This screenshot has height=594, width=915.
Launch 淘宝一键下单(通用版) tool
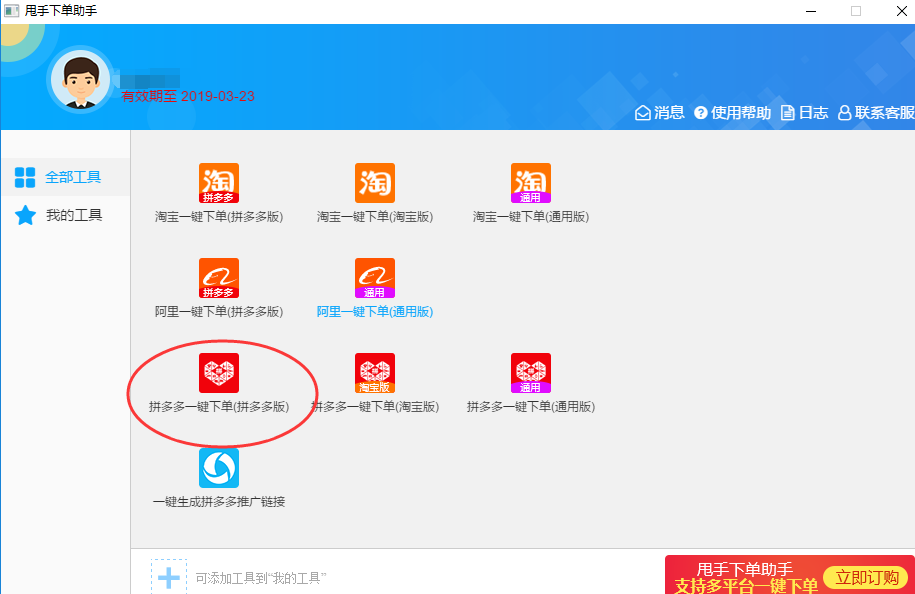531,183
